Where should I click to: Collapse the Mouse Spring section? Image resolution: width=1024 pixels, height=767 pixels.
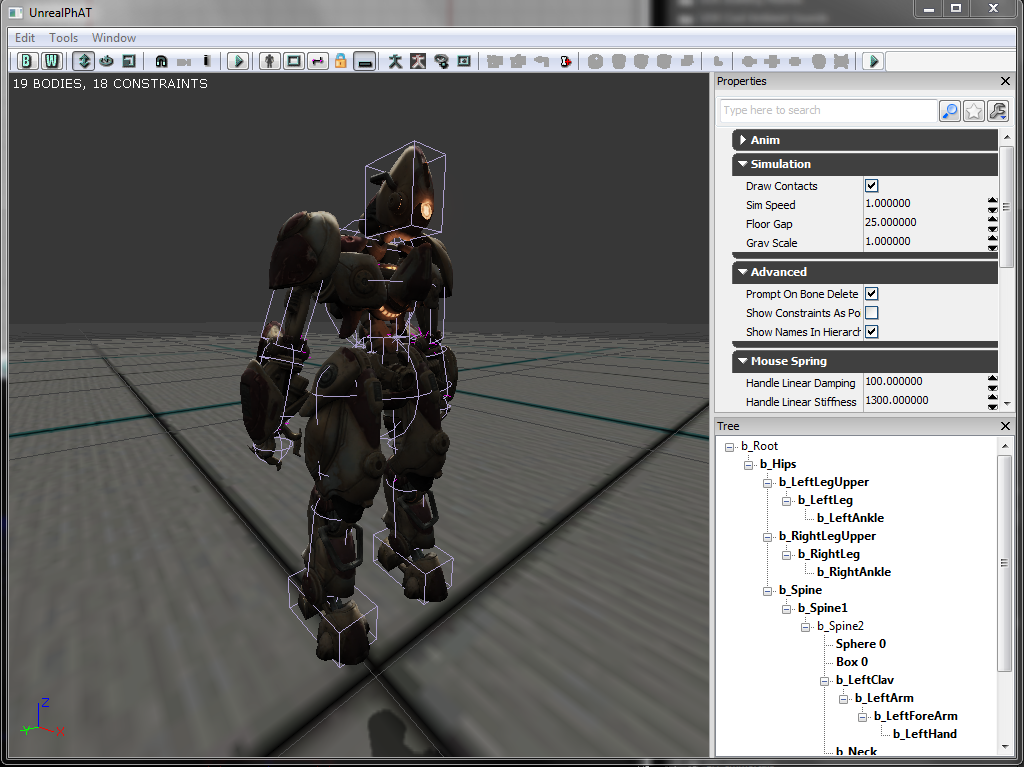(743, 361)
